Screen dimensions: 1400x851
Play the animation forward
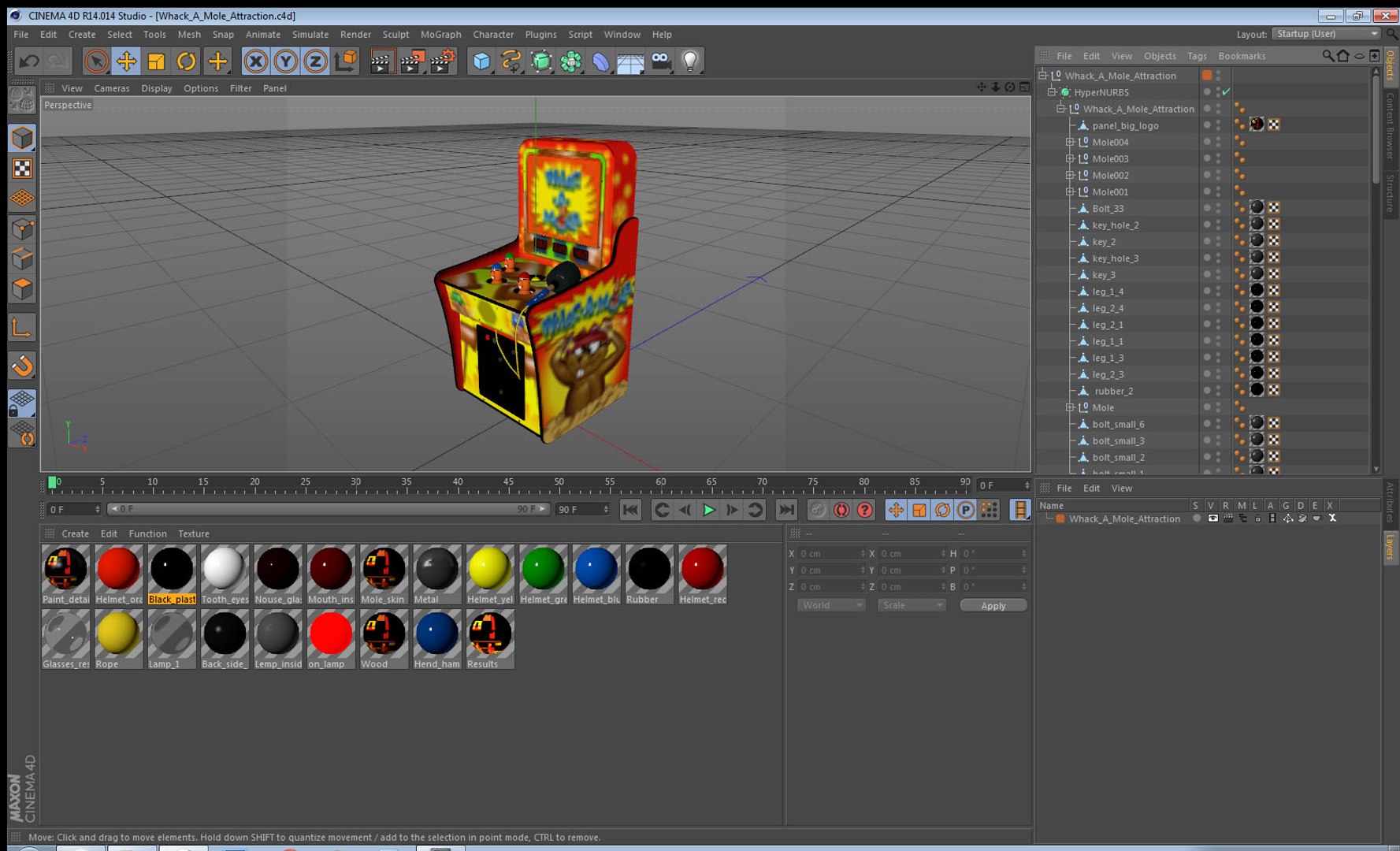click(708, 510)
